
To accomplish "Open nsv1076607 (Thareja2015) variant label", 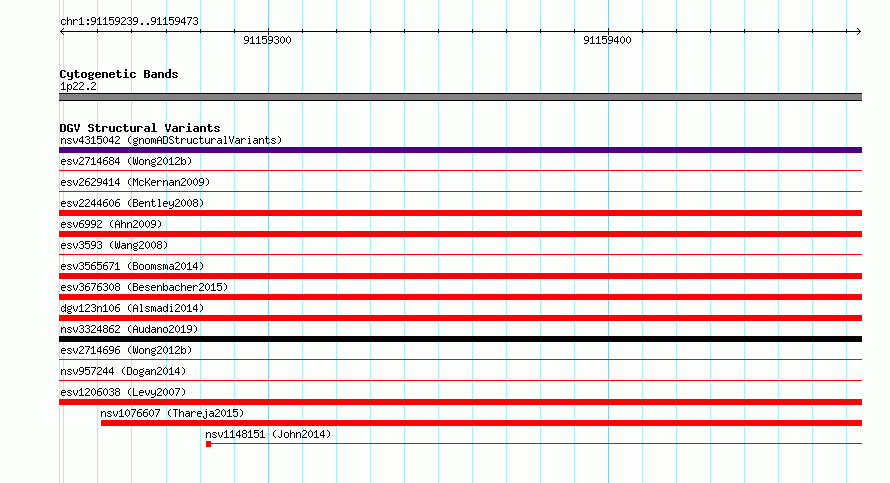I will pyautogui.click(x=173, y=413).
